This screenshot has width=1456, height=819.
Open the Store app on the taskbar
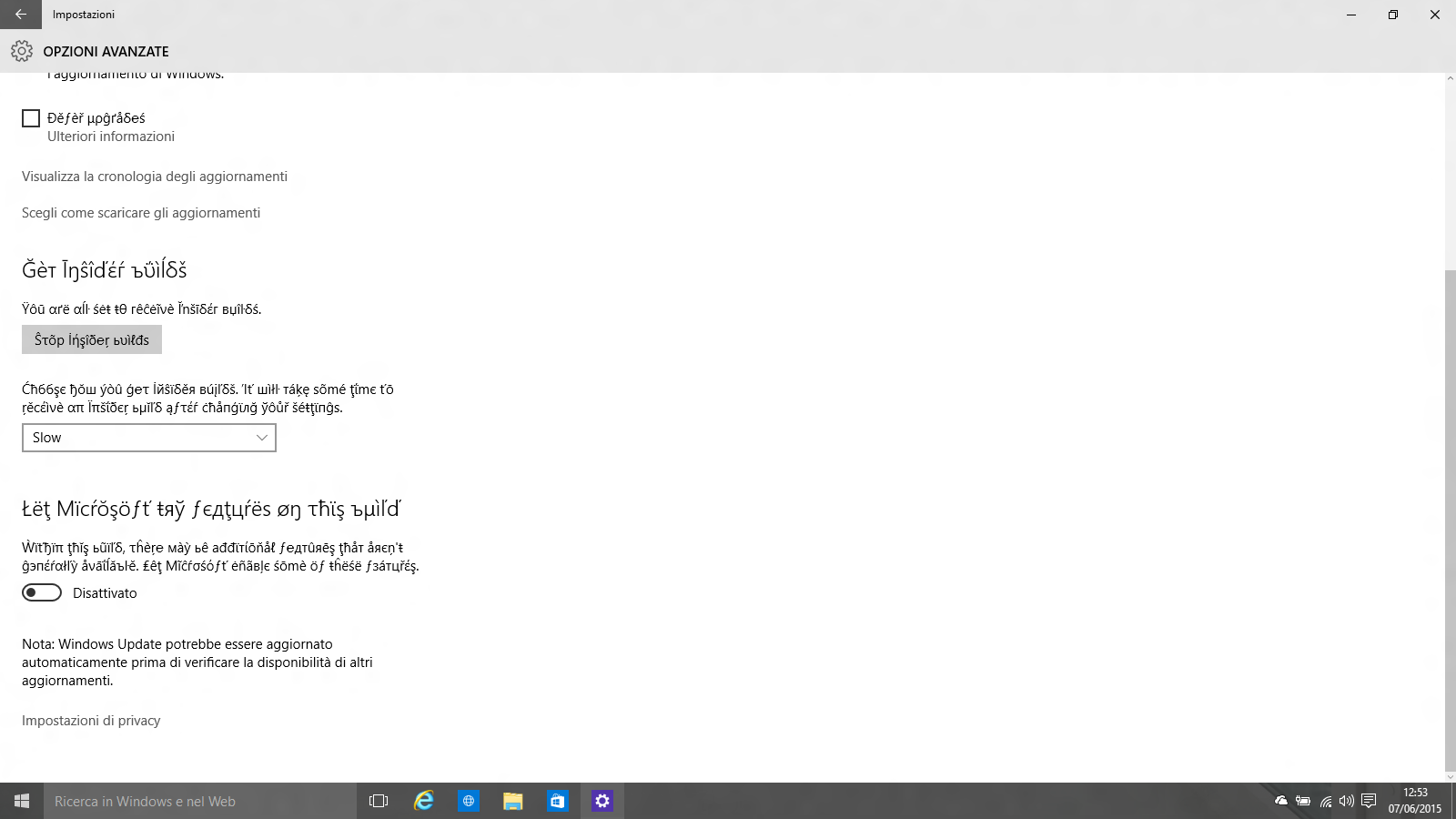pos(558,801)
